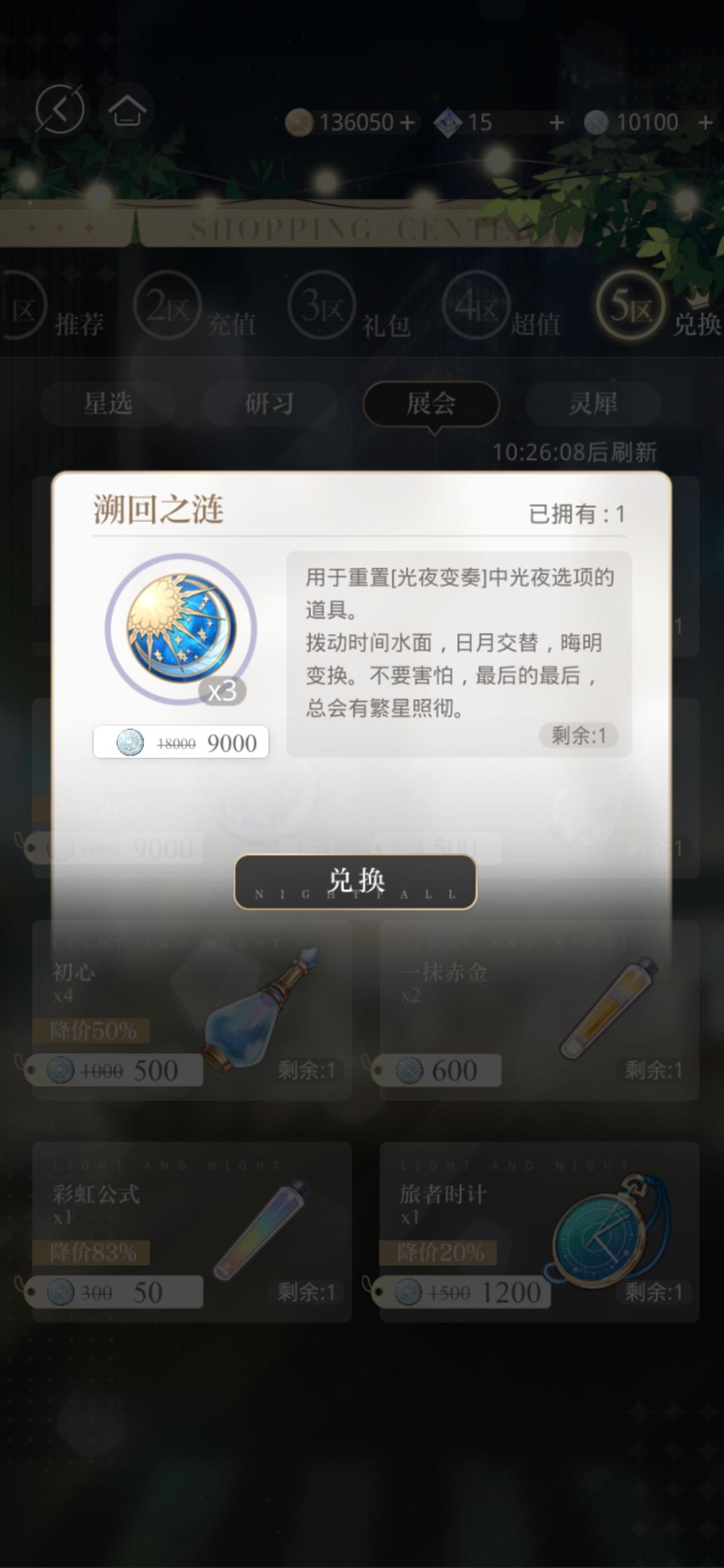Add gold coins with plus icon
Image resolution: width=724 pixels, height=1568 pixels.
tap(407, 123)
